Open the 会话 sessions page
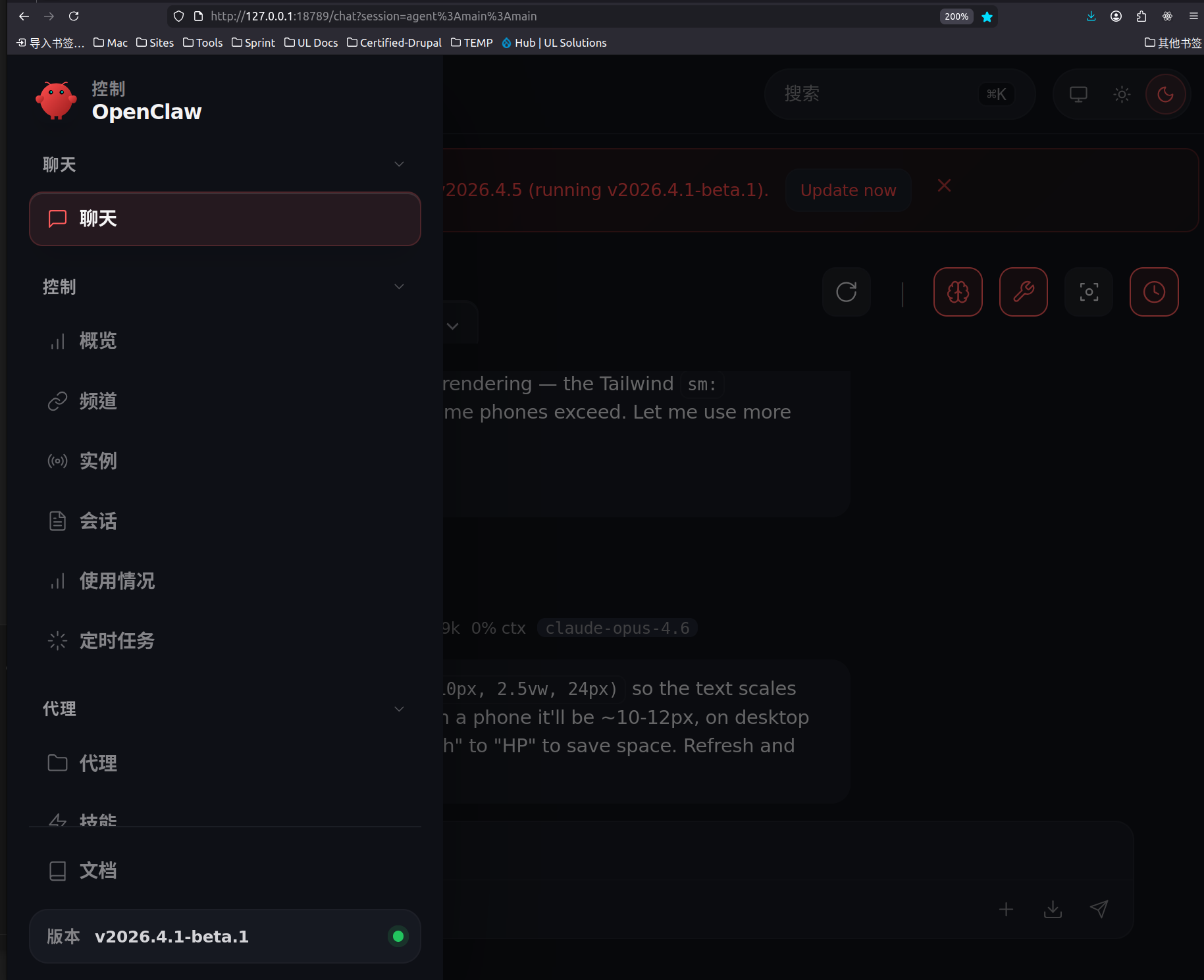 (x=97, y=521)
